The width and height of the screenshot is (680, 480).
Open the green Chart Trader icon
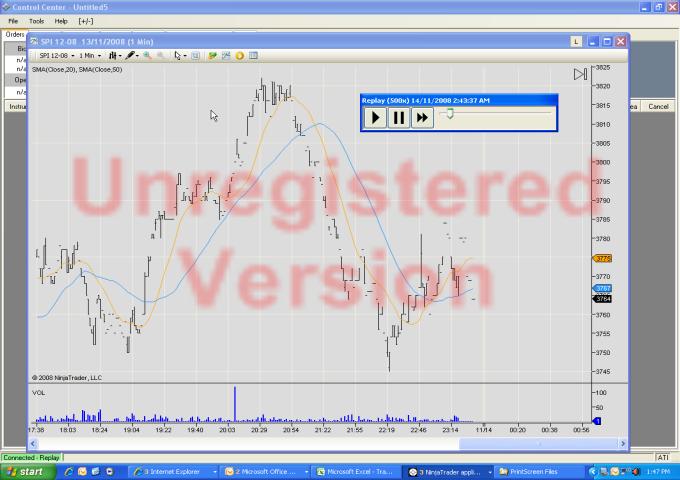212,56
